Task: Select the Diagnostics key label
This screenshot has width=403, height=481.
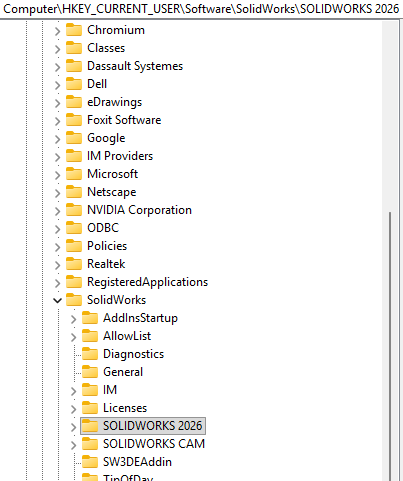Action: click(x=133, y=354)
